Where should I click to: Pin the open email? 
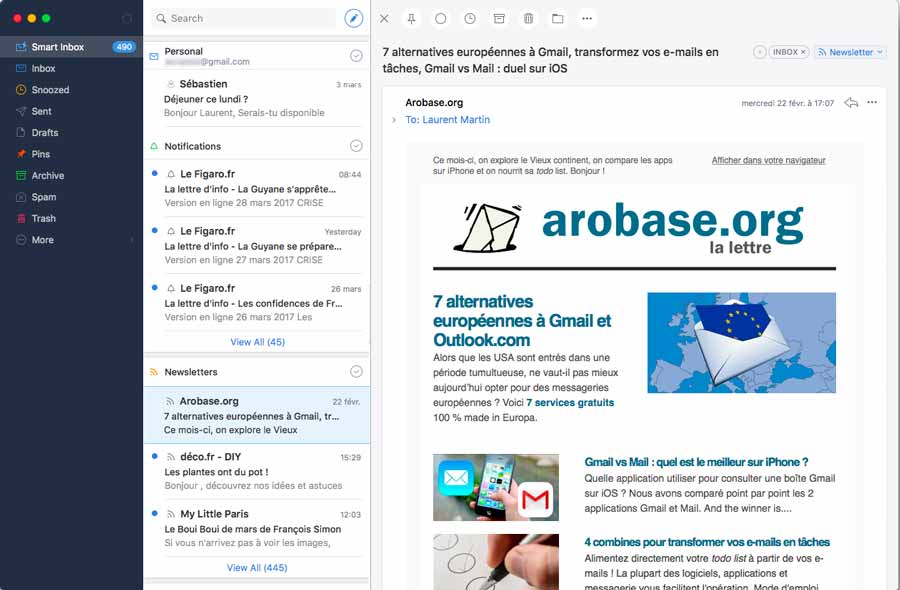tap(412, 18)
